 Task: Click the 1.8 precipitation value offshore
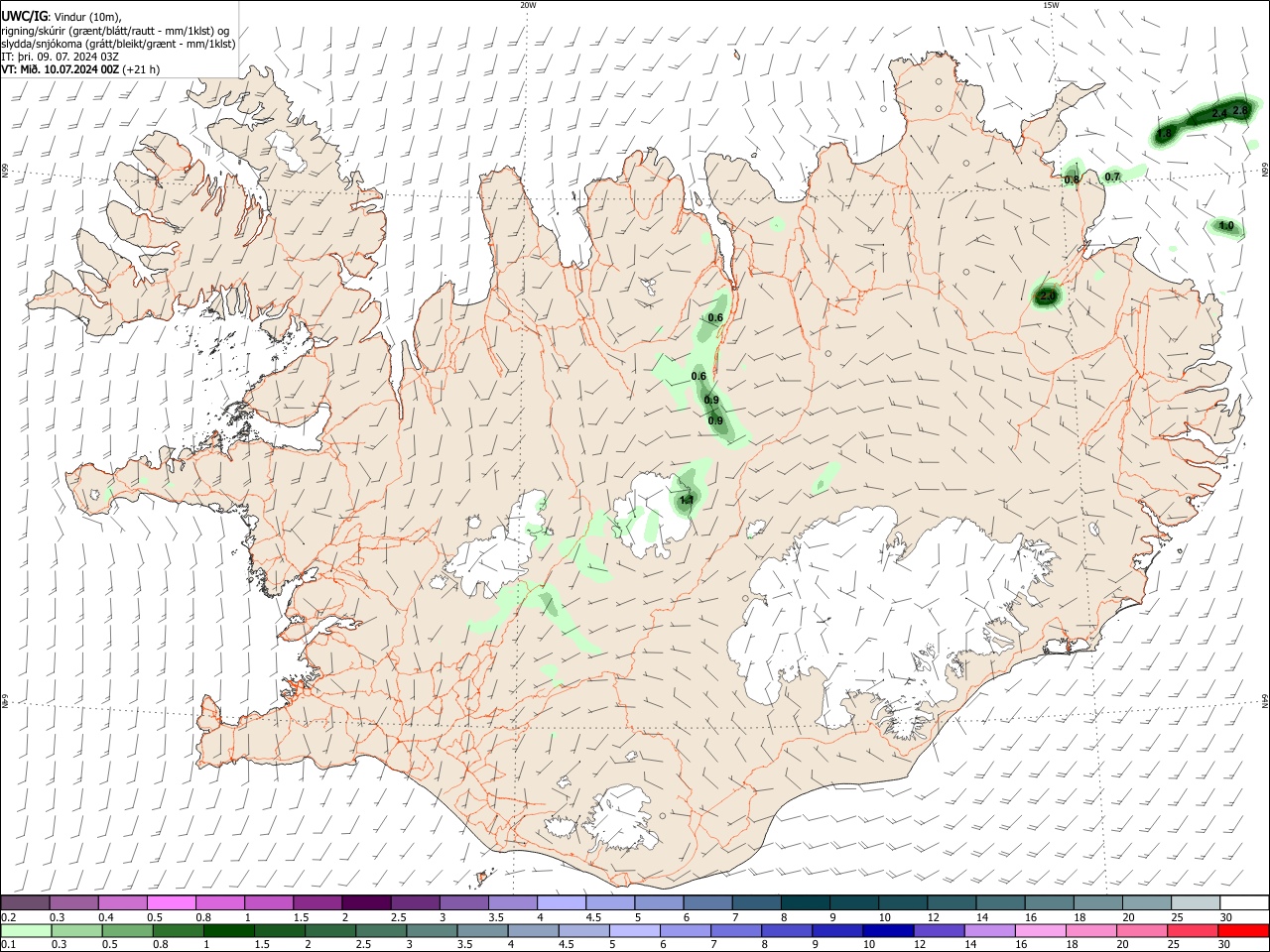1165,133
